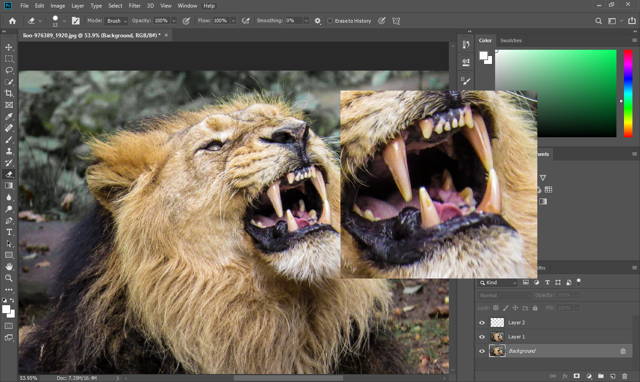Hide Layer 2 visibility eye
This screenshot has height=382, width=640.
point(482,323)
